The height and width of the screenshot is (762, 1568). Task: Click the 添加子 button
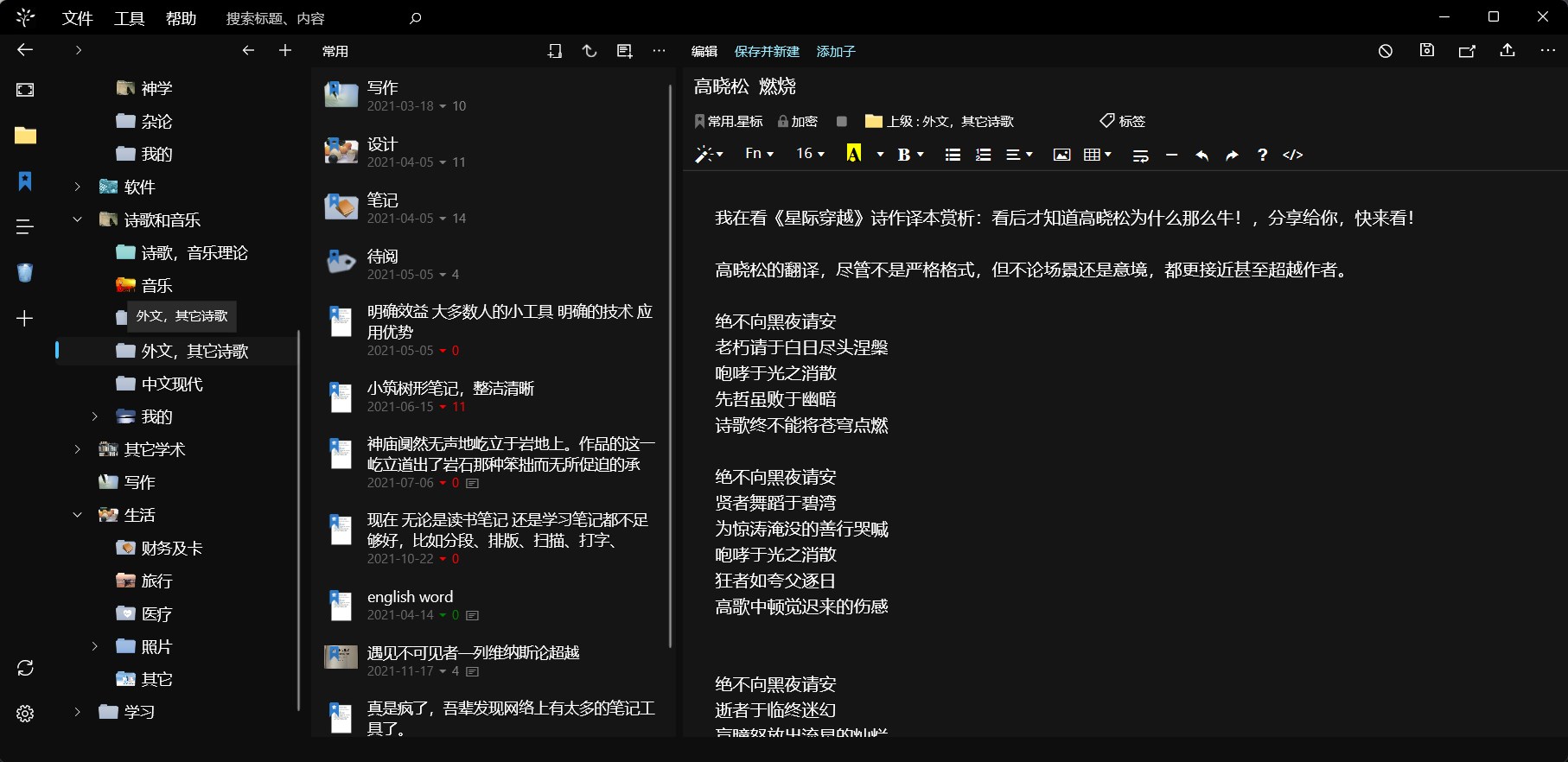coord(836,52)
